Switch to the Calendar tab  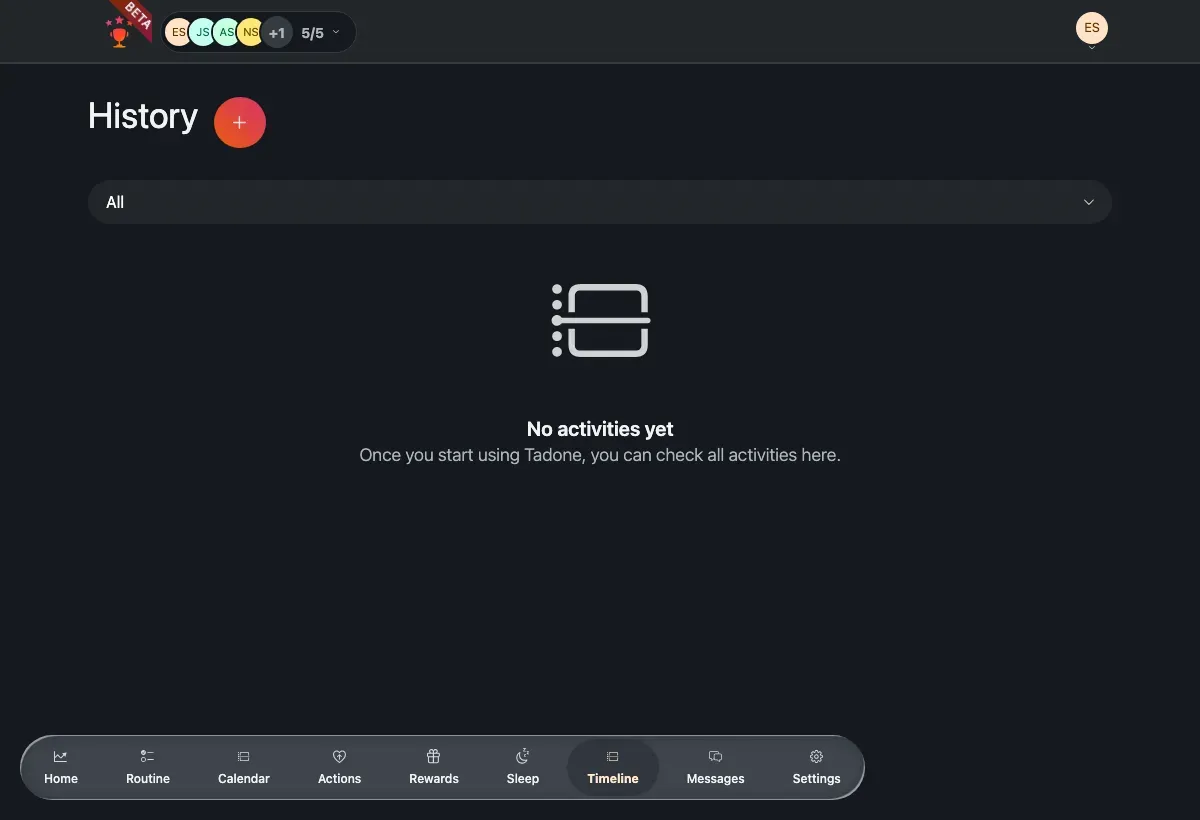244,768
